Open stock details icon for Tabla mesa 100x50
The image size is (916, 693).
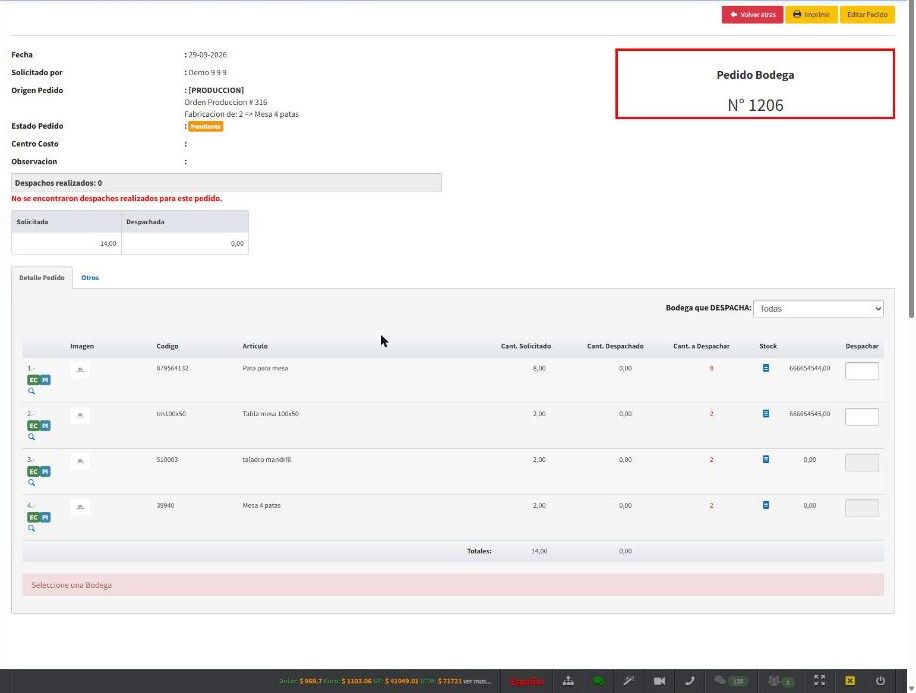(766, 414)
